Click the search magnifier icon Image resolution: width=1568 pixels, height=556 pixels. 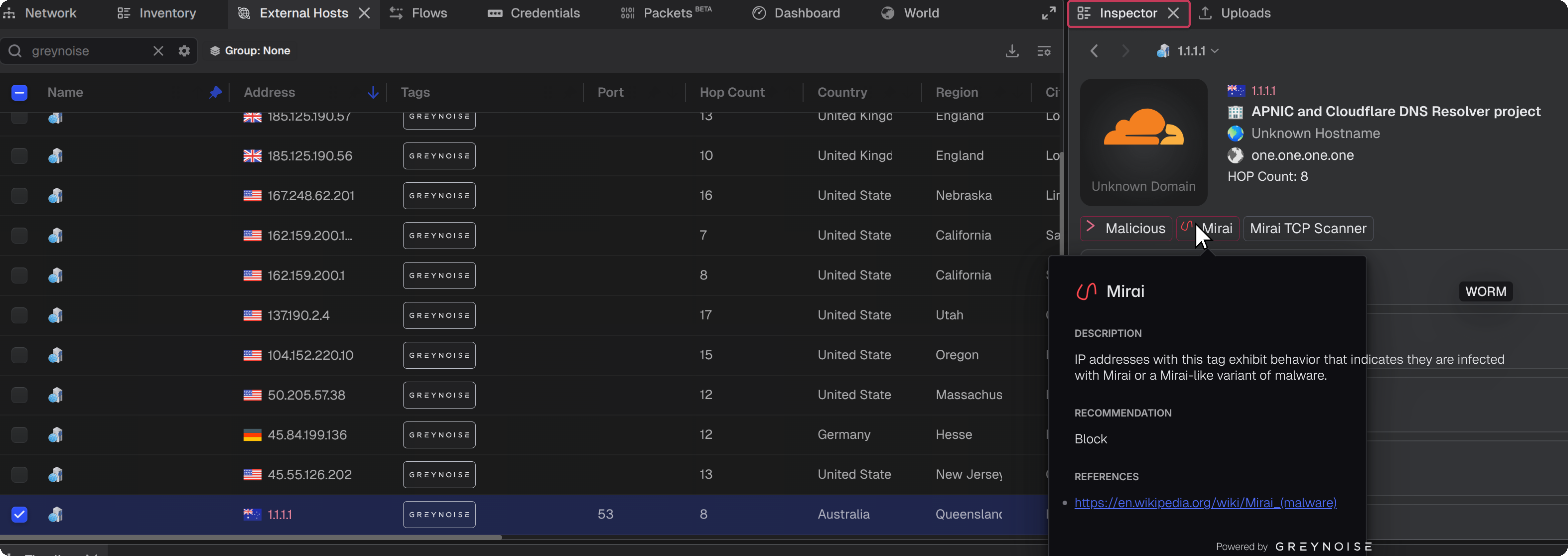15,51
